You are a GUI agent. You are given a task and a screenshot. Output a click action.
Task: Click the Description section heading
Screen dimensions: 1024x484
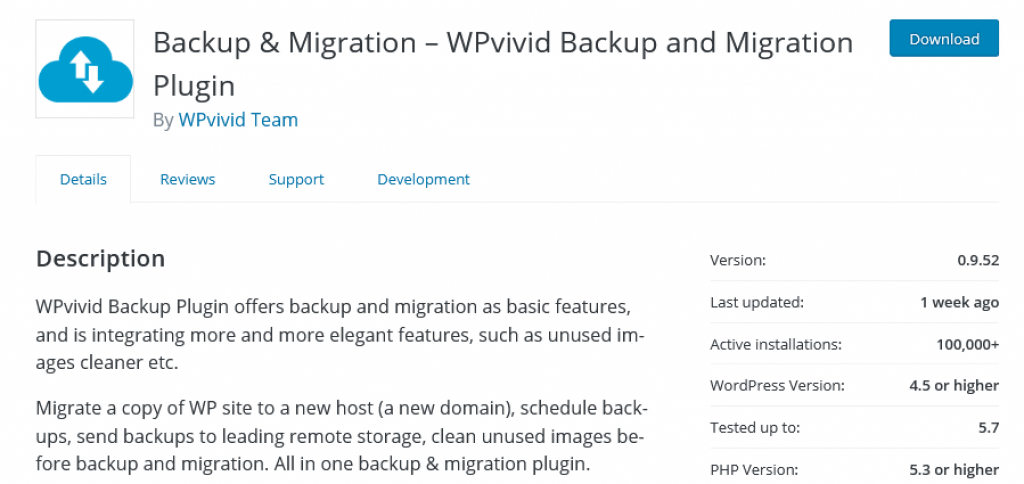pyautogui.click(x=101, y=259)
